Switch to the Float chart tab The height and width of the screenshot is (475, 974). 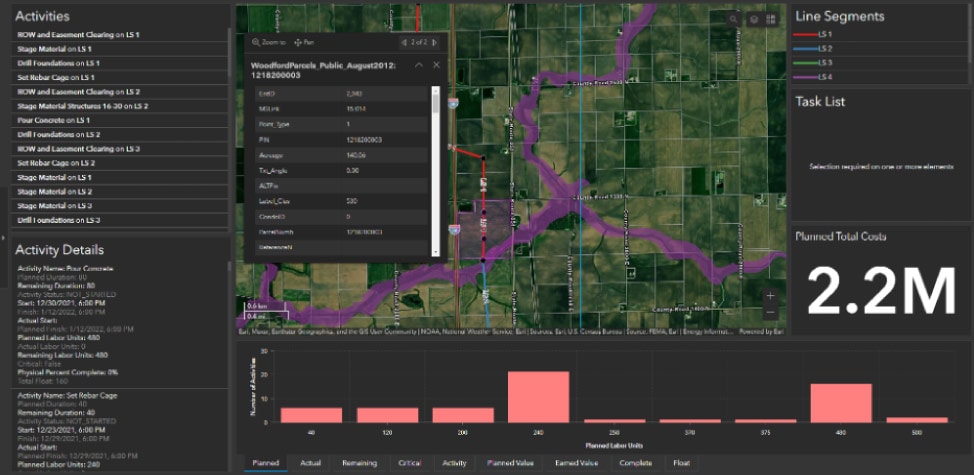[681, 463]
